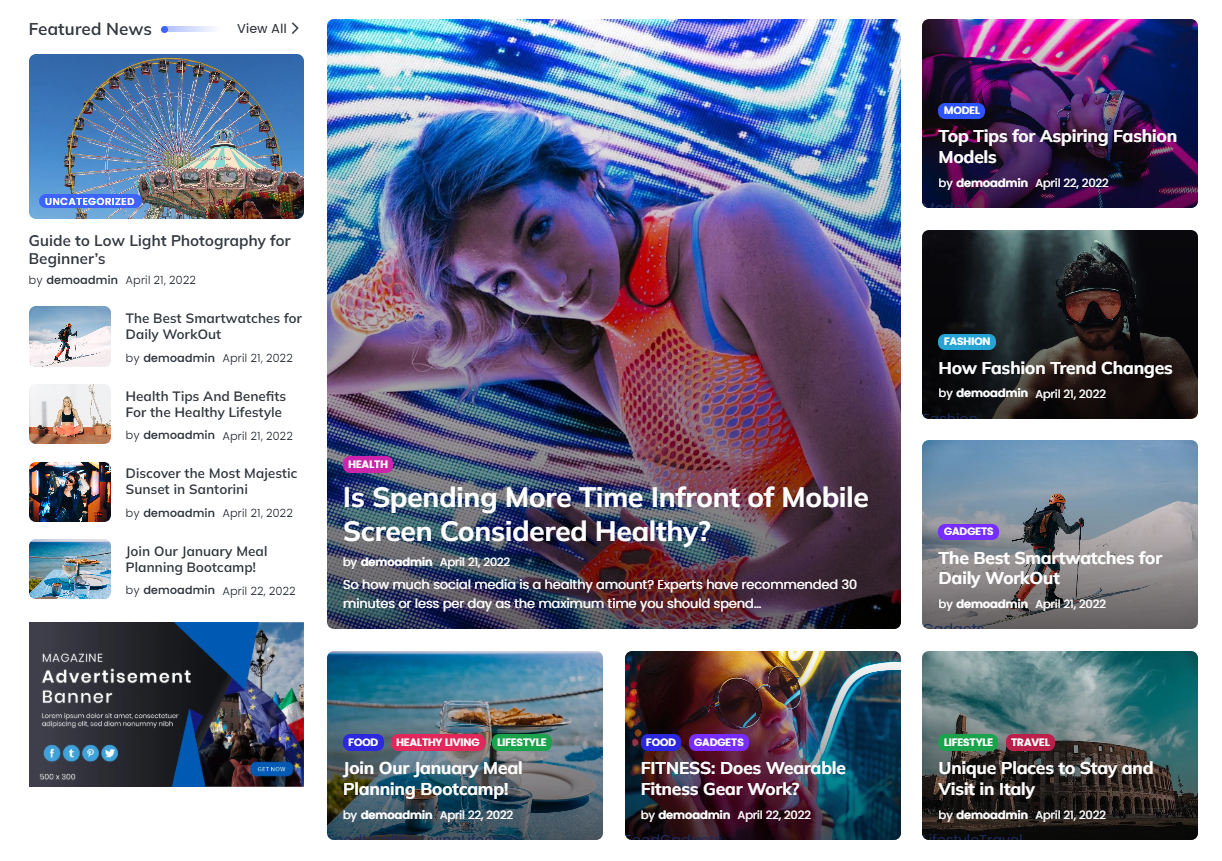
Task: Click the GET NOW banner button
Action: tap(271, 769)
